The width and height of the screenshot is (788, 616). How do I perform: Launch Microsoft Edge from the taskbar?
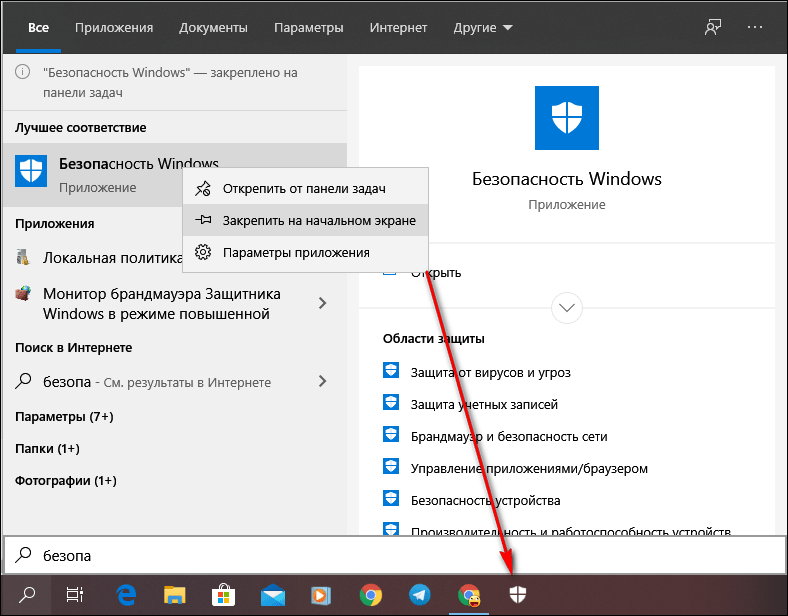[126, 595]
